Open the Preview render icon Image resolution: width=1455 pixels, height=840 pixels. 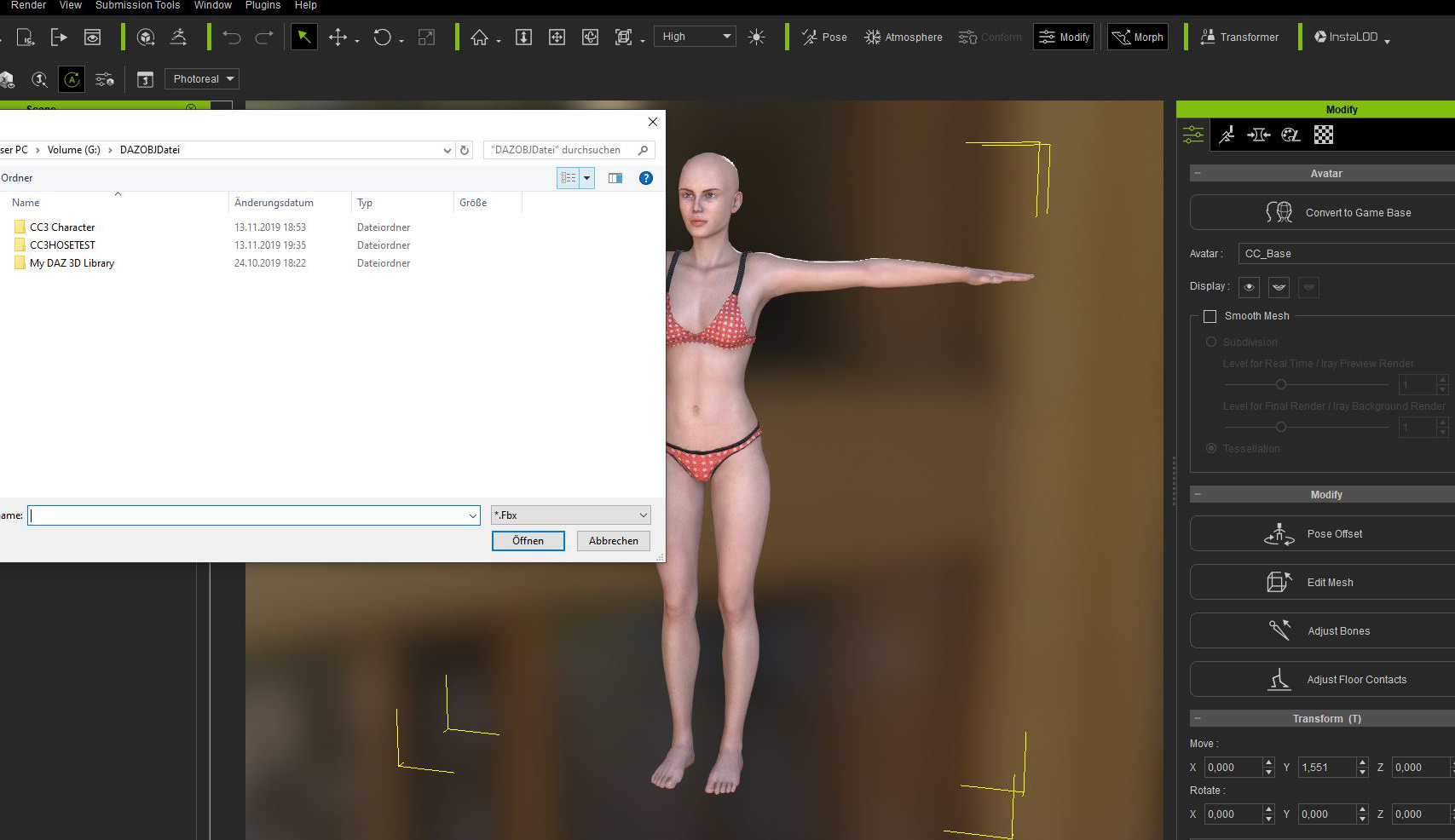(x=92, y=37)
